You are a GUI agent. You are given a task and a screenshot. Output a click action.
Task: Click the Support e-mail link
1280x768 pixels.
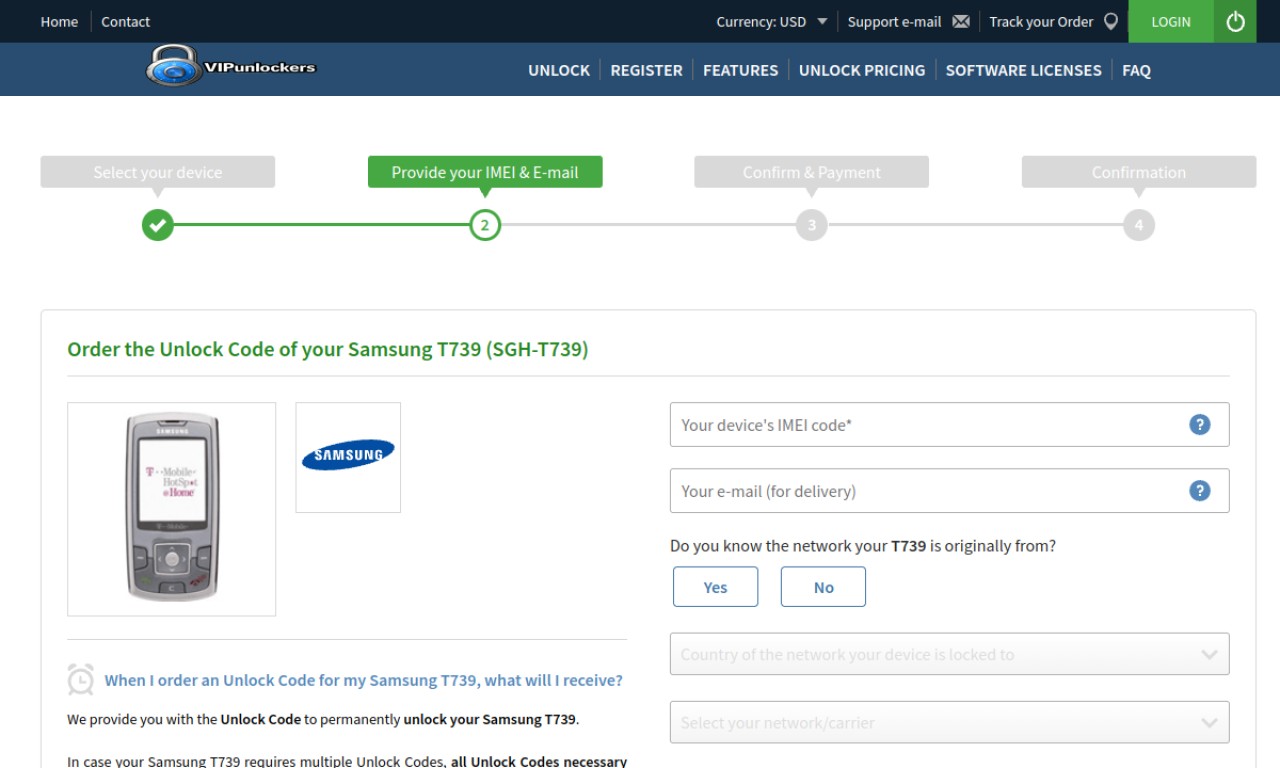point(894,21)
